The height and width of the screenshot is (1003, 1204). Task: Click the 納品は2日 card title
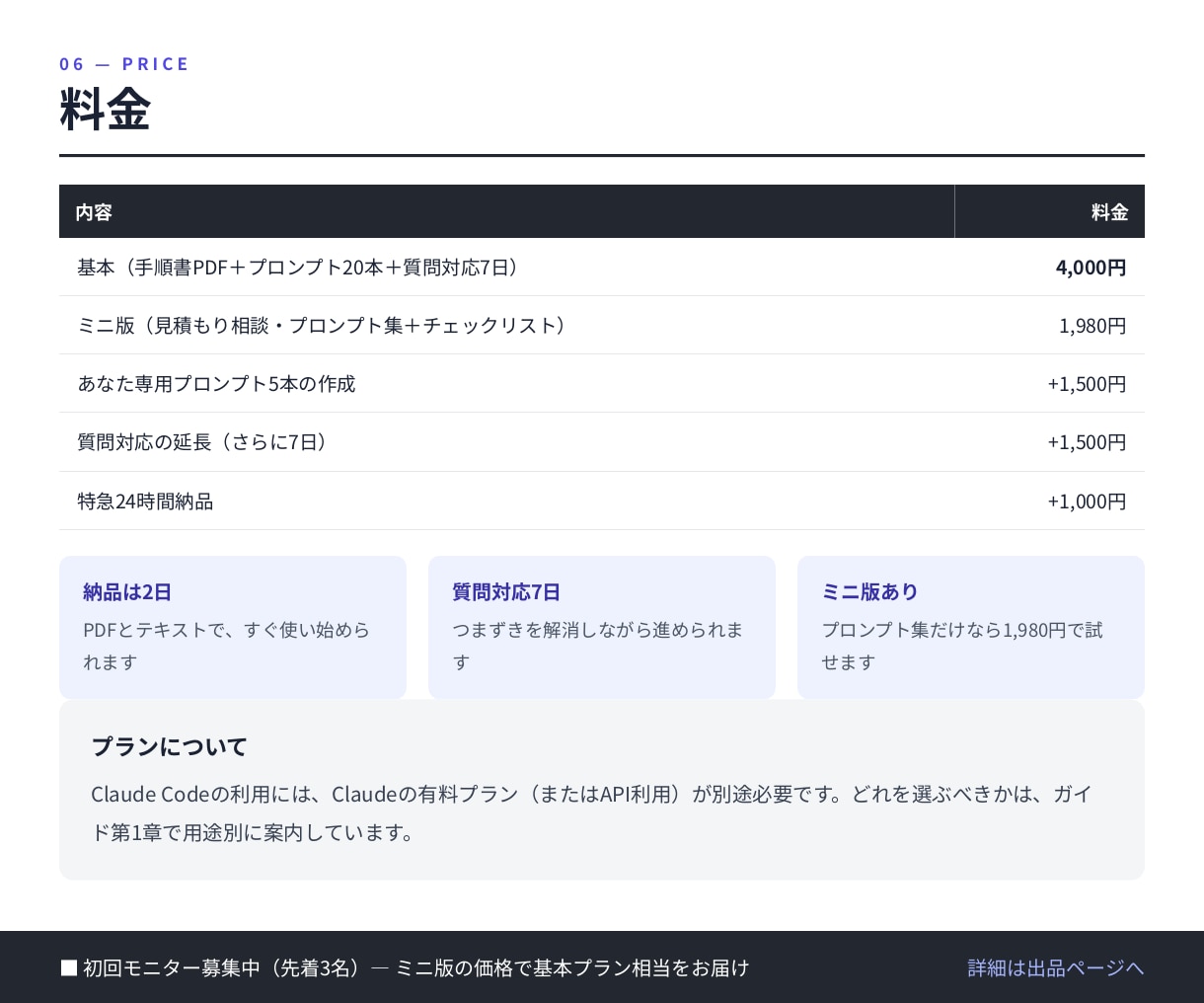(x=127, y=592)
